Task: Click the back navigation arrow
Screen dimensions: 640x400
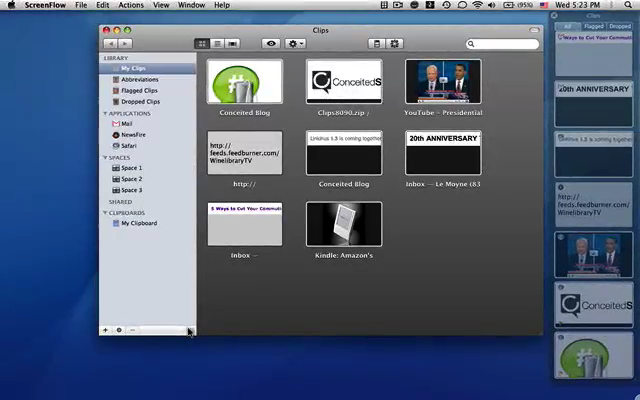Action: click(x=111, y=44)
